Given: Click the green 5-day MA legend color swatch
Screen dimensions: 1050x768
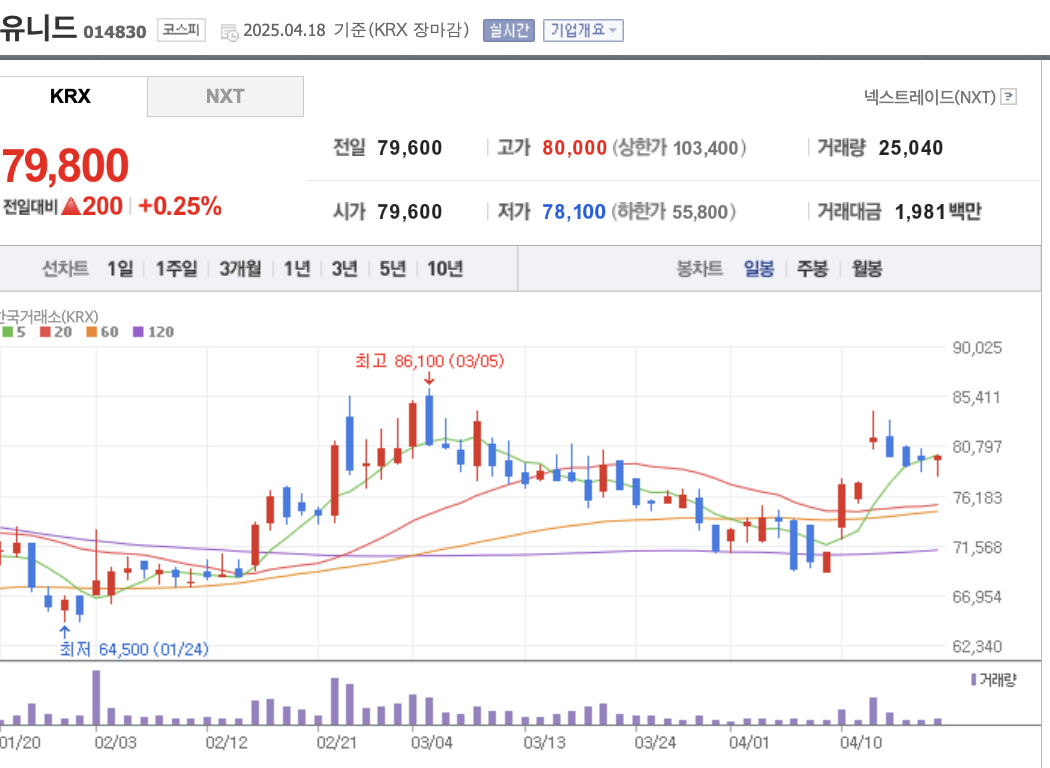Looking at the screenshot, I should [x=7, y=332].
